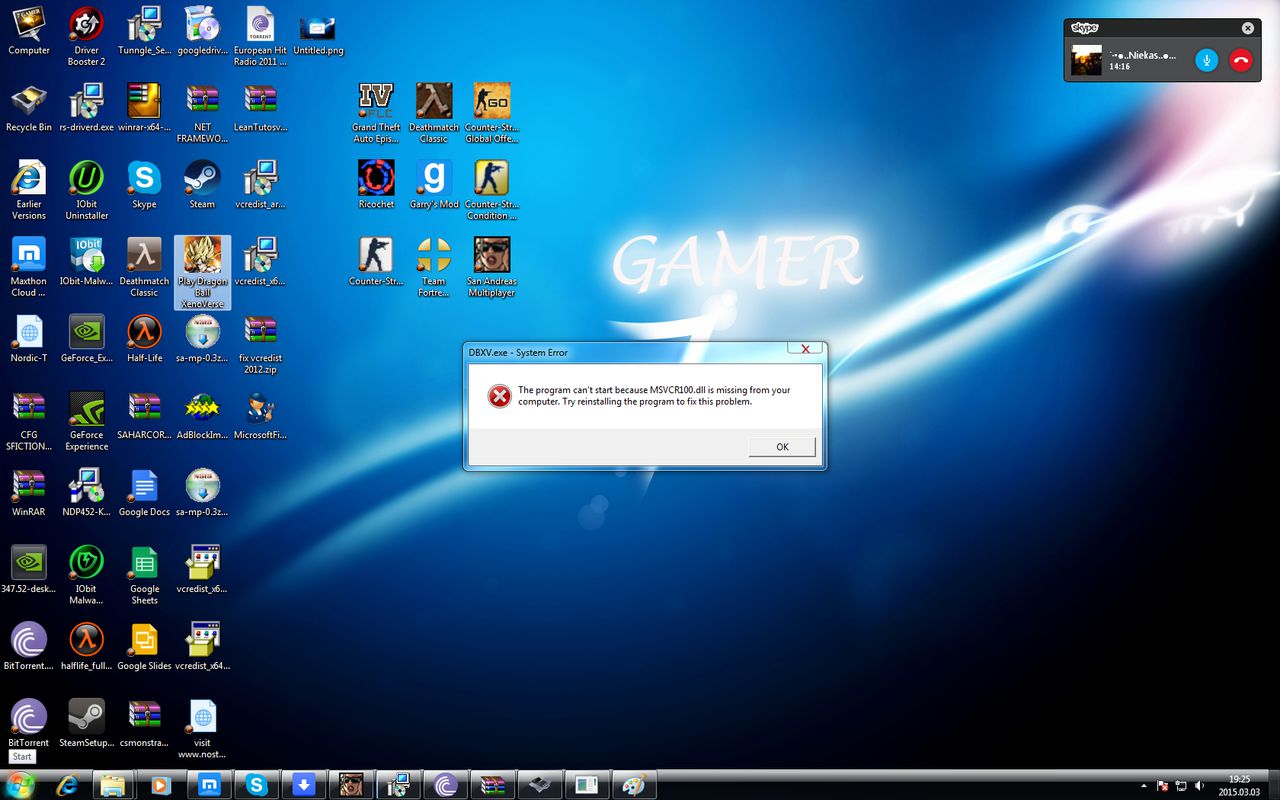Hang up the Skype call
Viewport: 1280px width, 800px height.
click(1240, 60)
